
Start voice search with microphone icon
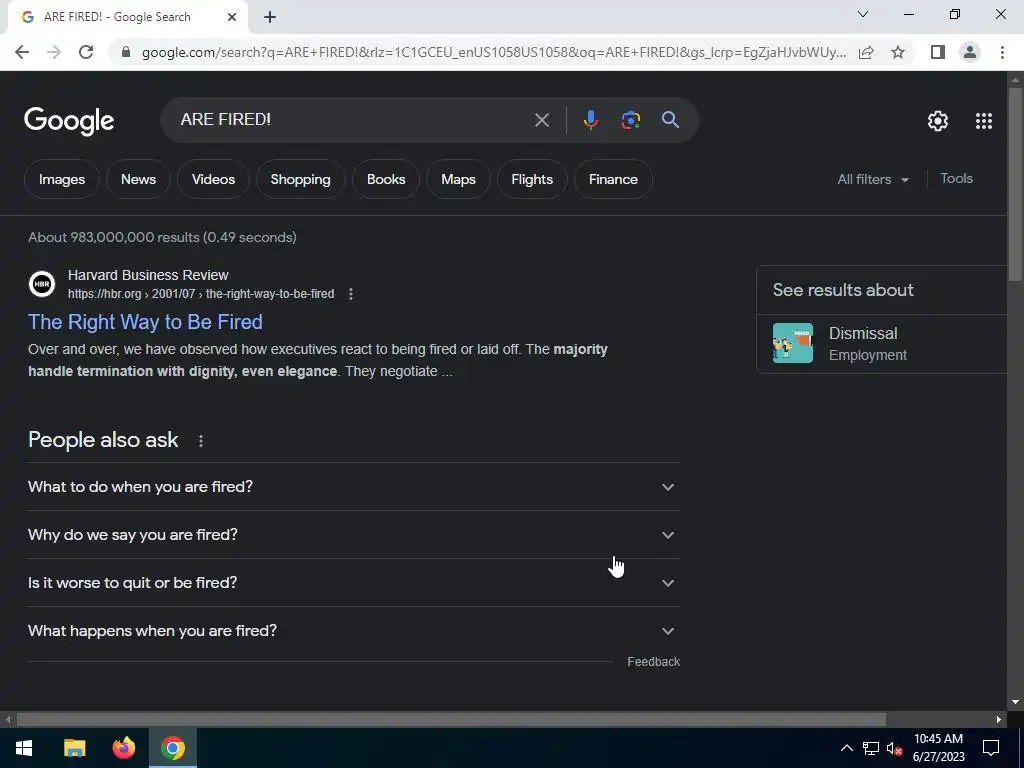tap(590, 120)
